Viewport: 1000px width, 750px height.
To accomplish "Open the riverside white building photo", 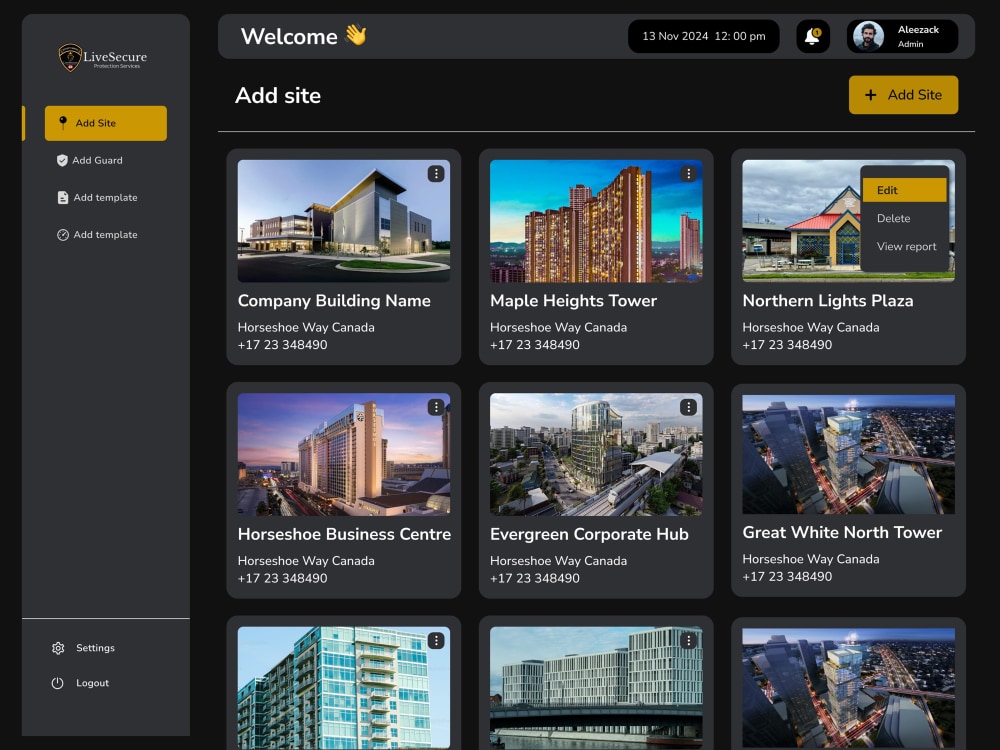I will tap(596, 688).
